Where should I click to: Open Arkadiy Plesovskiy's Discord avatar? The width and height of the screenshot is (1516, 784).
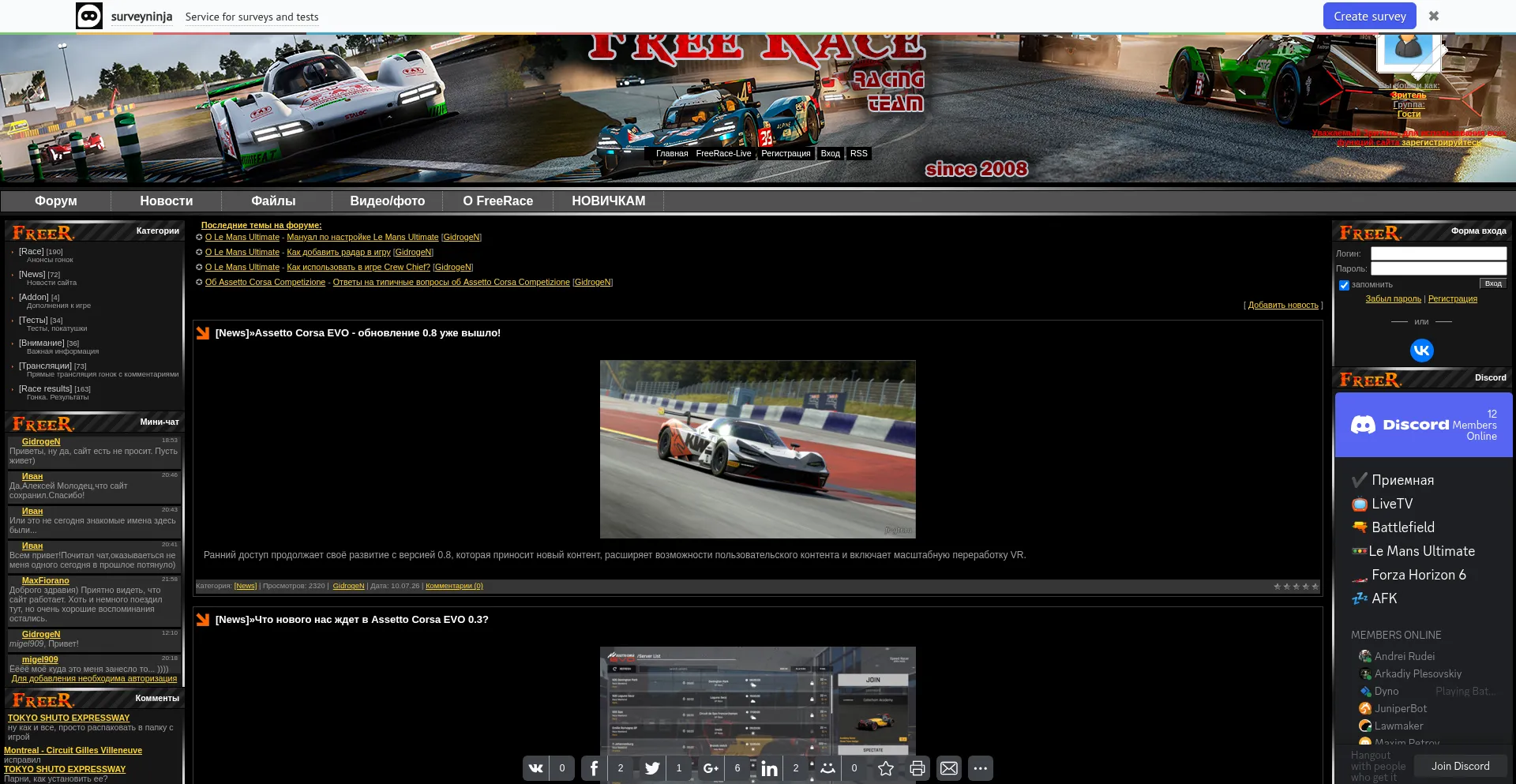click(x=1365, y=673)
